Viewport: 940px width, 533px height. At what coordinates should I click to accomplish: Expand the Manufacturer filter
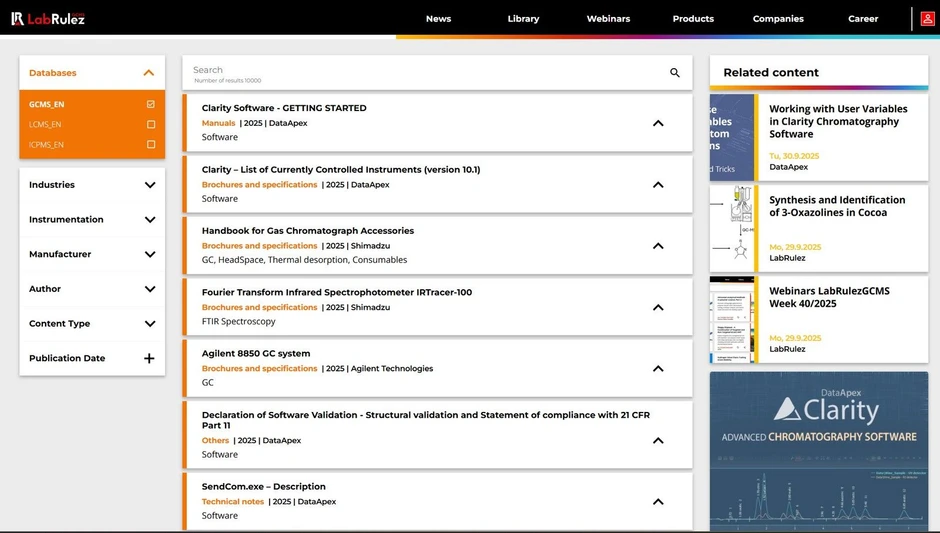tap(149, 254)
